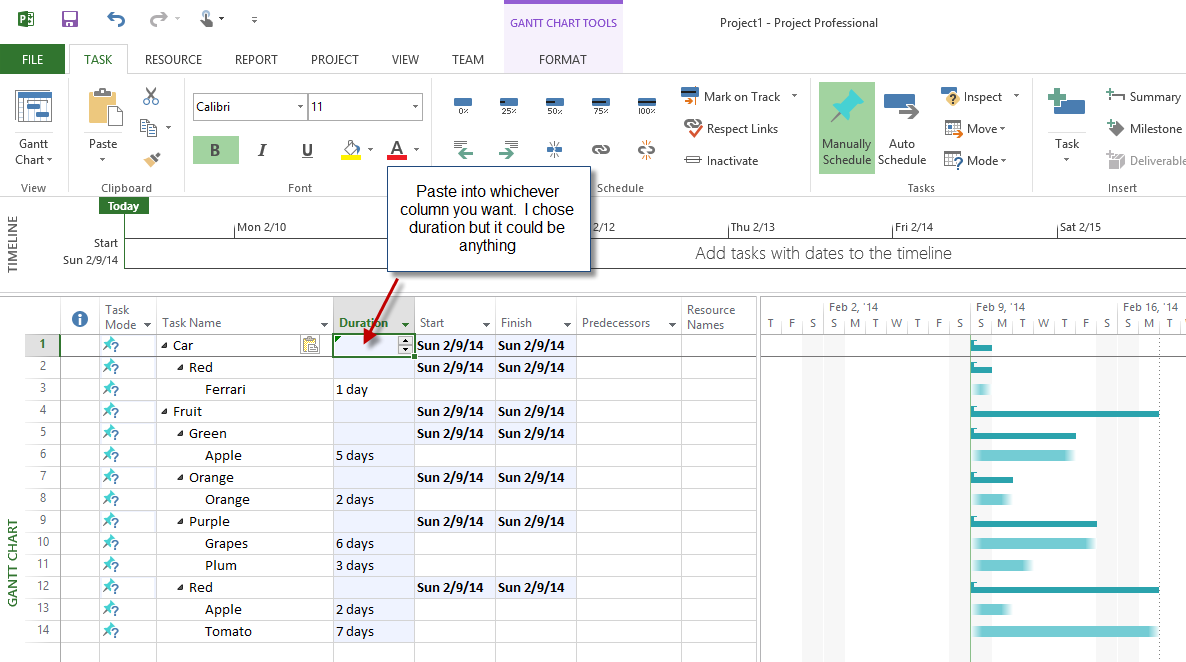Open the FILE menu
The image size is (1186, 662).
[32, 59]
